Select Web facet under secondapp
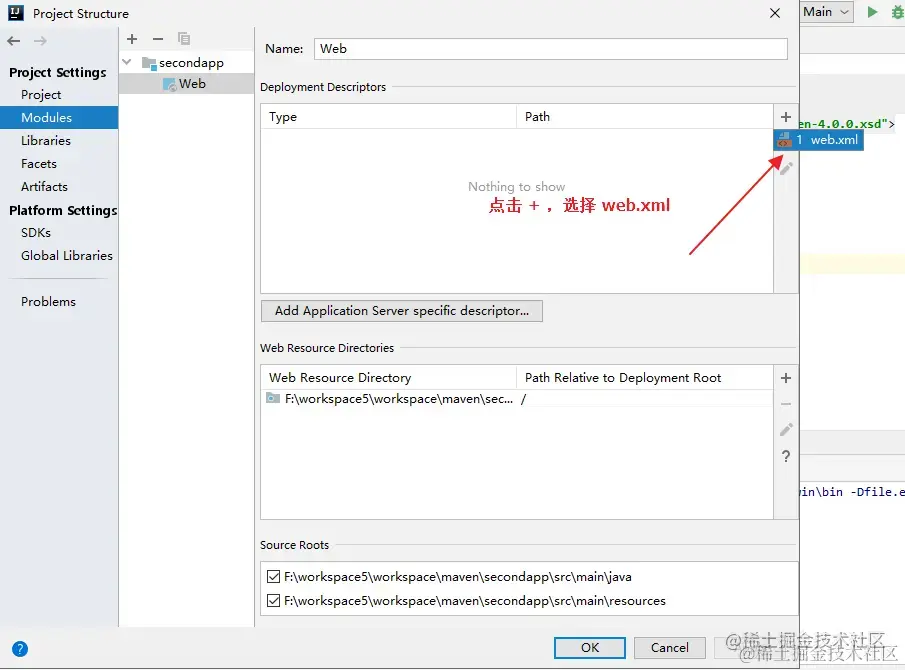905x670 pixels. click(x=186, y=84)
